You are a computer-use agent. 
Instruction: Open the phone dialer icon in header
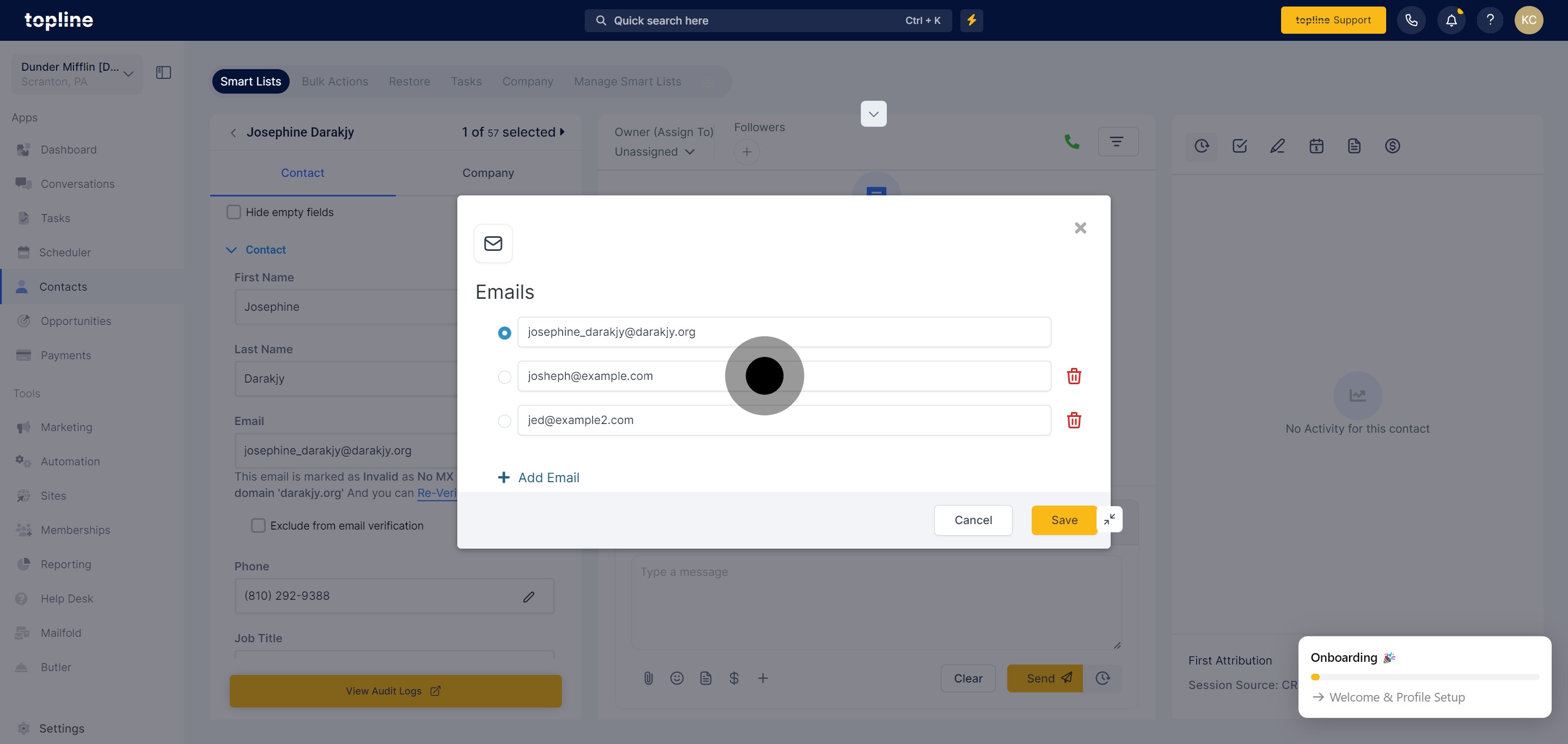[x=1411, y=20]
